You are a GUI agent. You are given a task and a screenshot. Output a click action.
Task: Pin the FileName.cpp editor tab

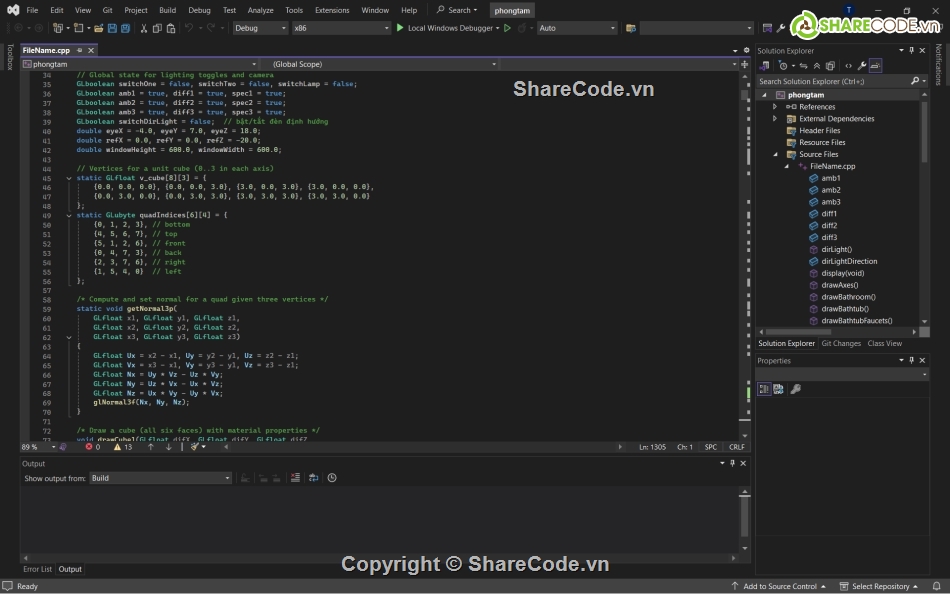(x=79, y=50)
